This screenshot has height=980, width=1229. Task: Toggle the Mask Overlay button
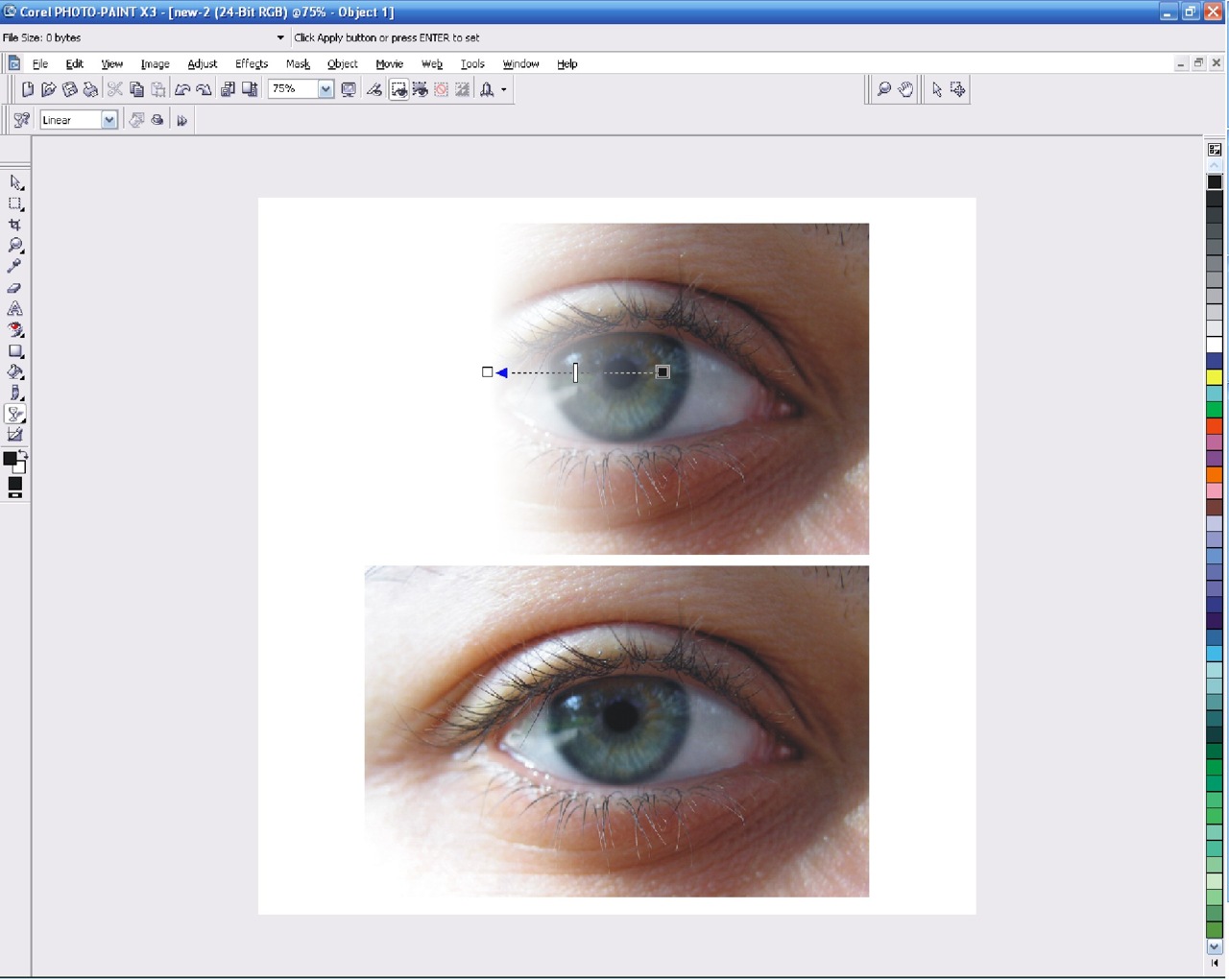click(462, 89)
